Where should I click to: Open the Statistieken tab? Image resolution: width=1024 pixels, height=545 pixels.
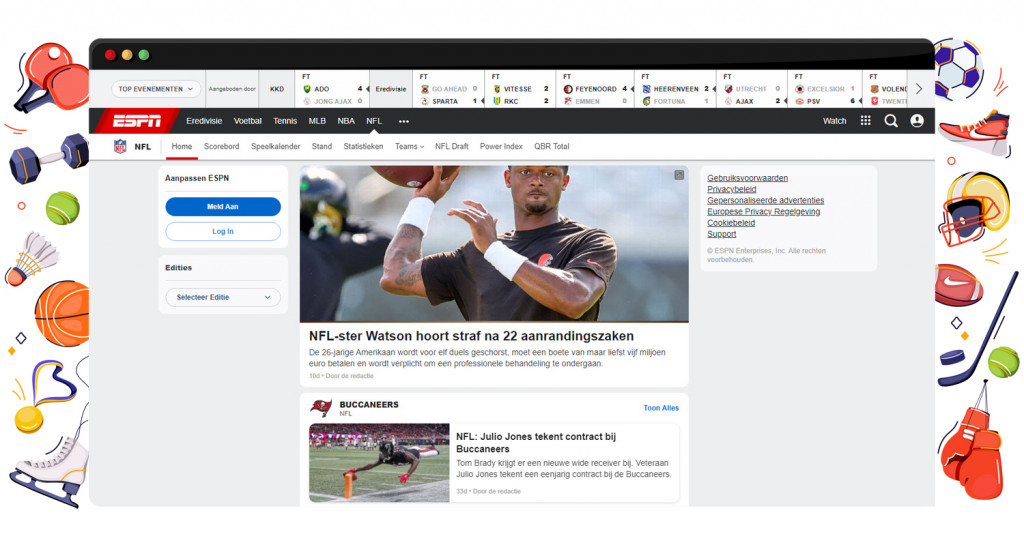point(363,146)
